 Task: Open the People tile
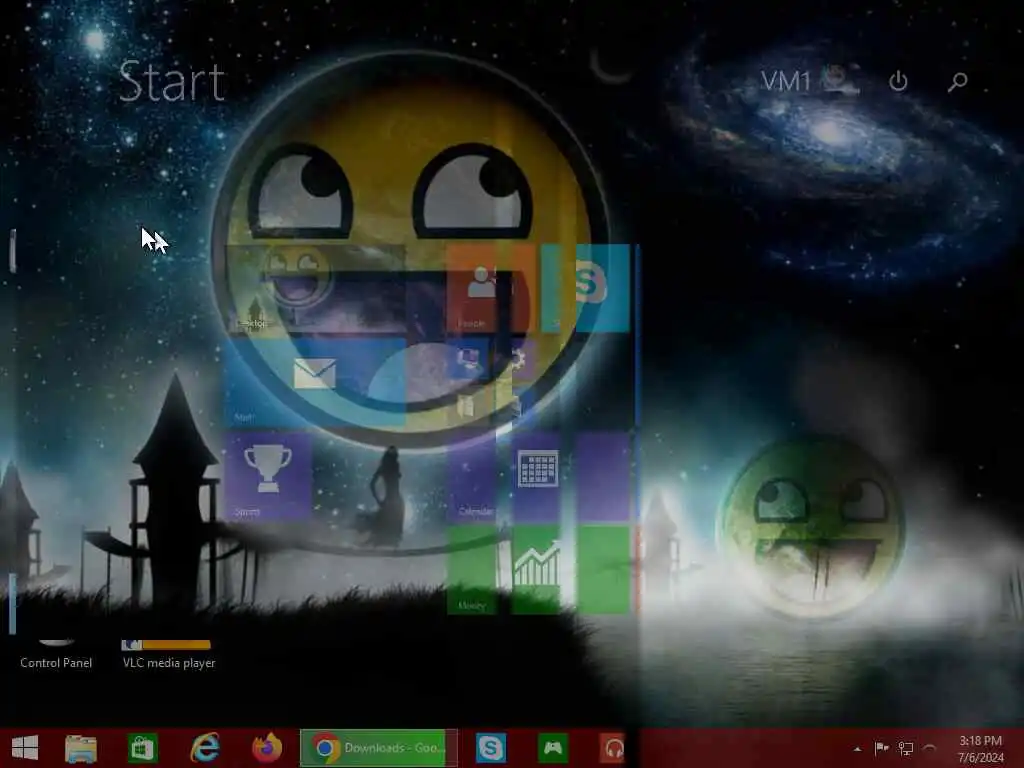coord(491,288)
